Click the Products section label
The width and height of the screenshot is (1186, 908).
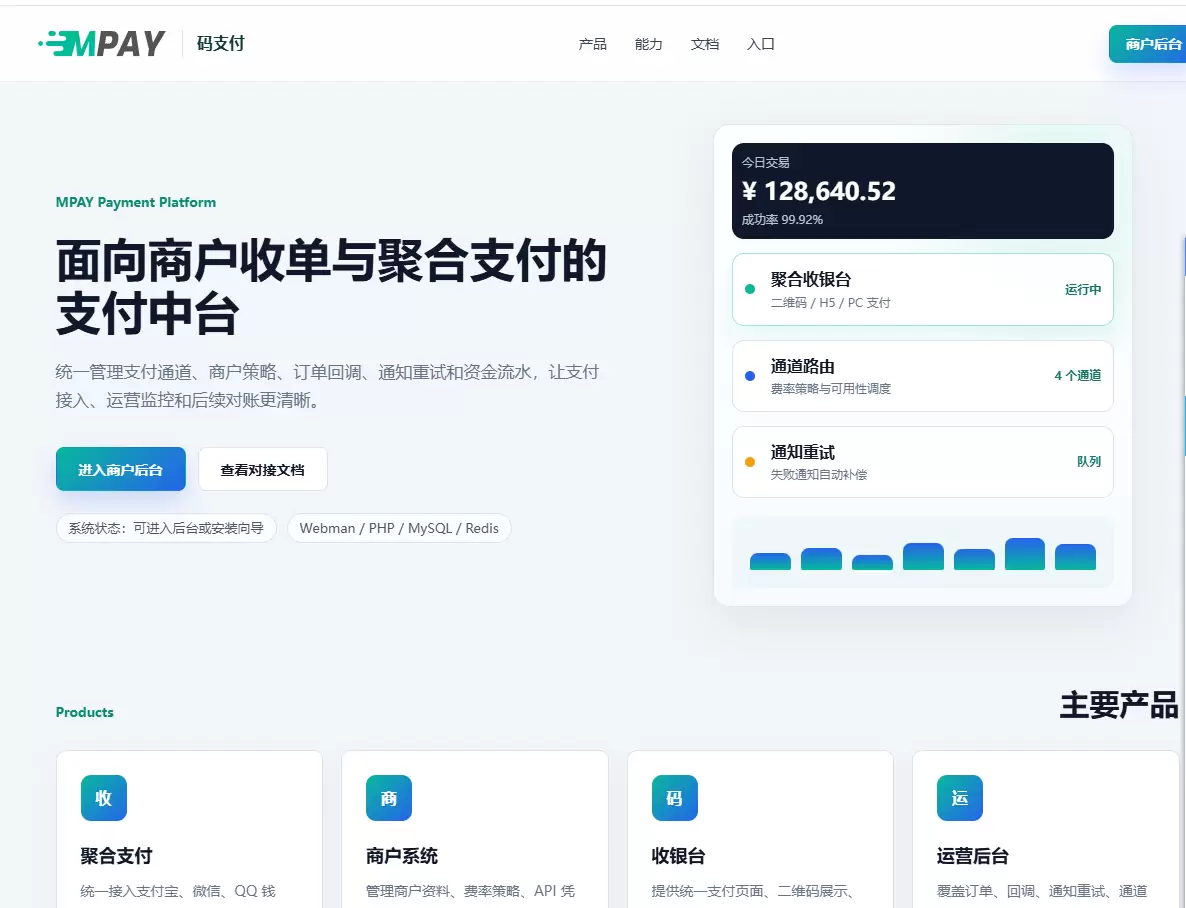[x=85, y=712]
